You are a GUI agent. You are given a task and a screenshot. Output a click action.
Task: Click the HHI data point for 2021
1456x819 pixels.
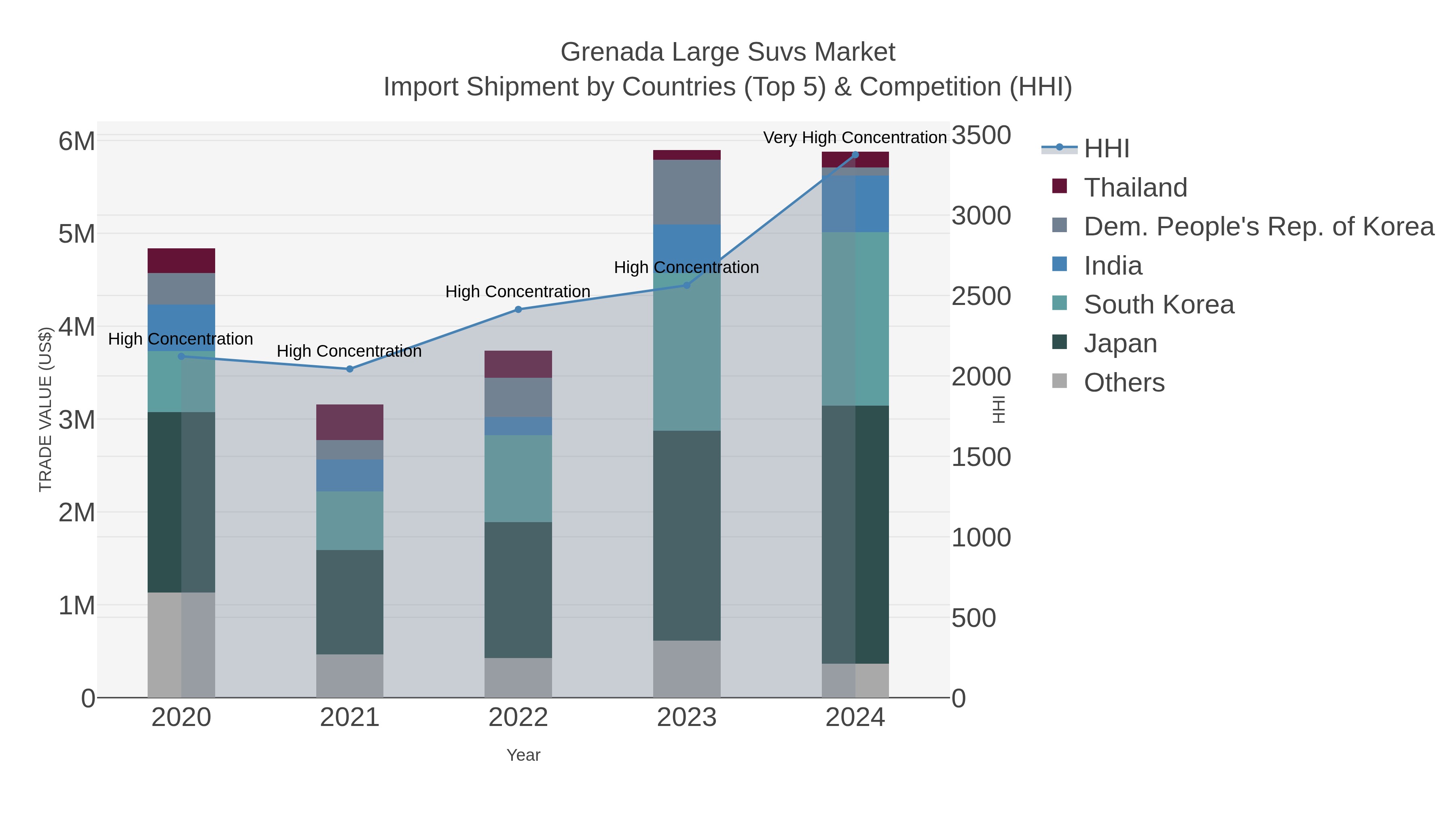(350, 369)
